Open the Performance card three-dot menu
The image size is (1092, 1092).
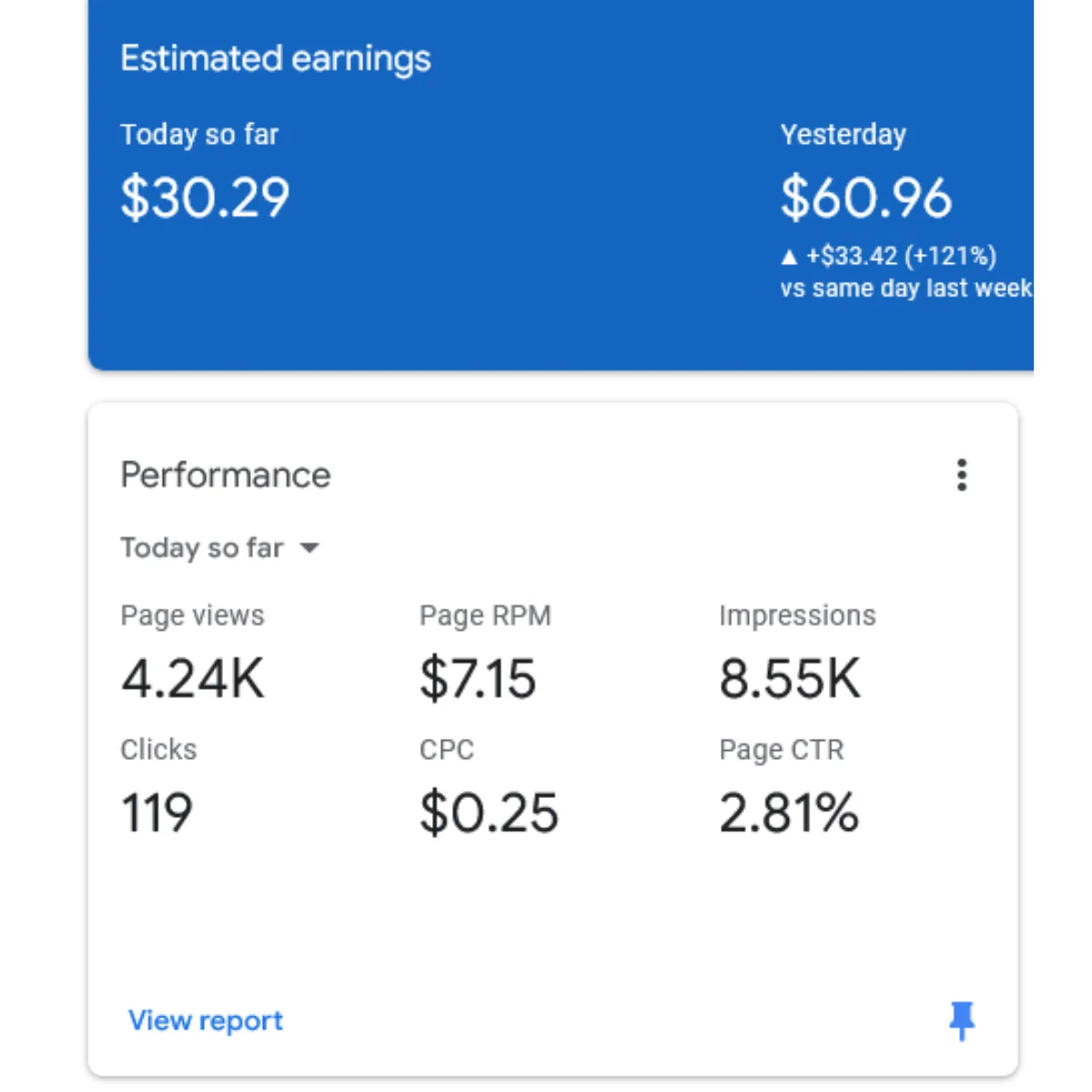tap(961, 475)
